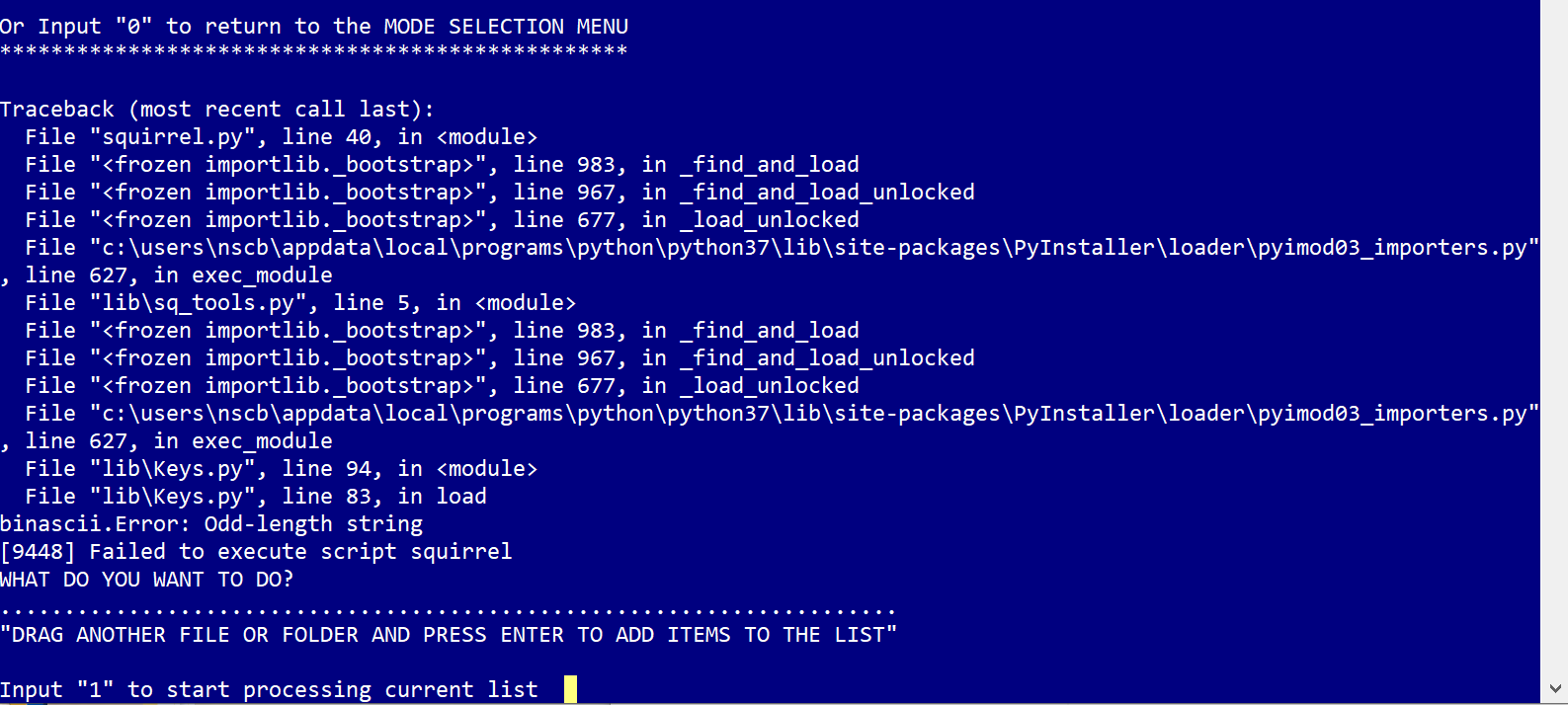Click the 'lib\Keys.py, line 83, in load' entry
The width and height of the screenshot is (1568, 705).
256,496
